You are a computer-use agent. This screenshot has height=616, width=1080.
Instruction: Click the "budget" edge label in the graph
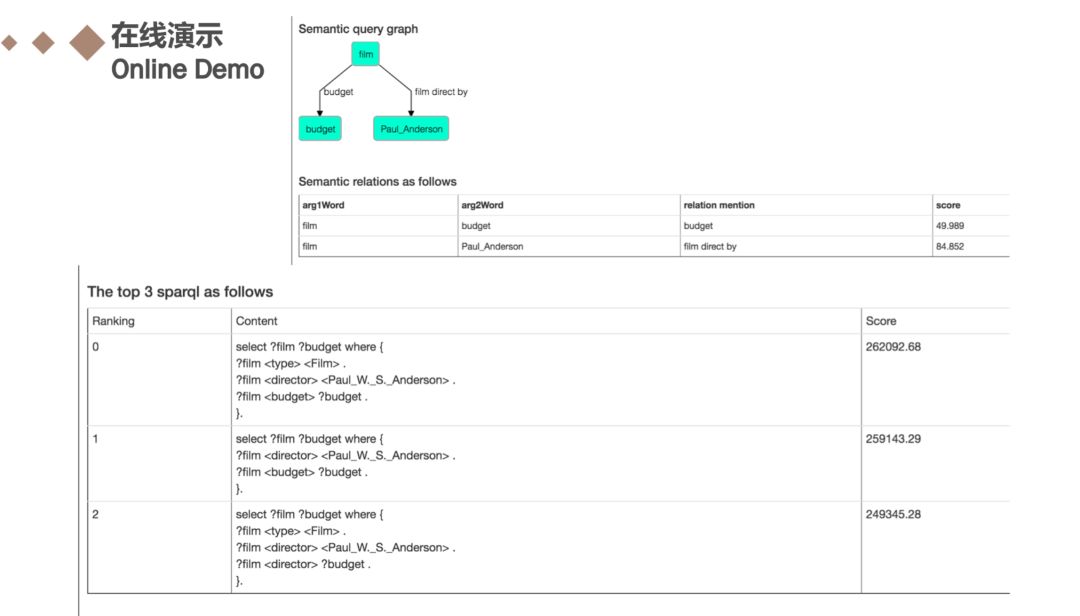338,92
